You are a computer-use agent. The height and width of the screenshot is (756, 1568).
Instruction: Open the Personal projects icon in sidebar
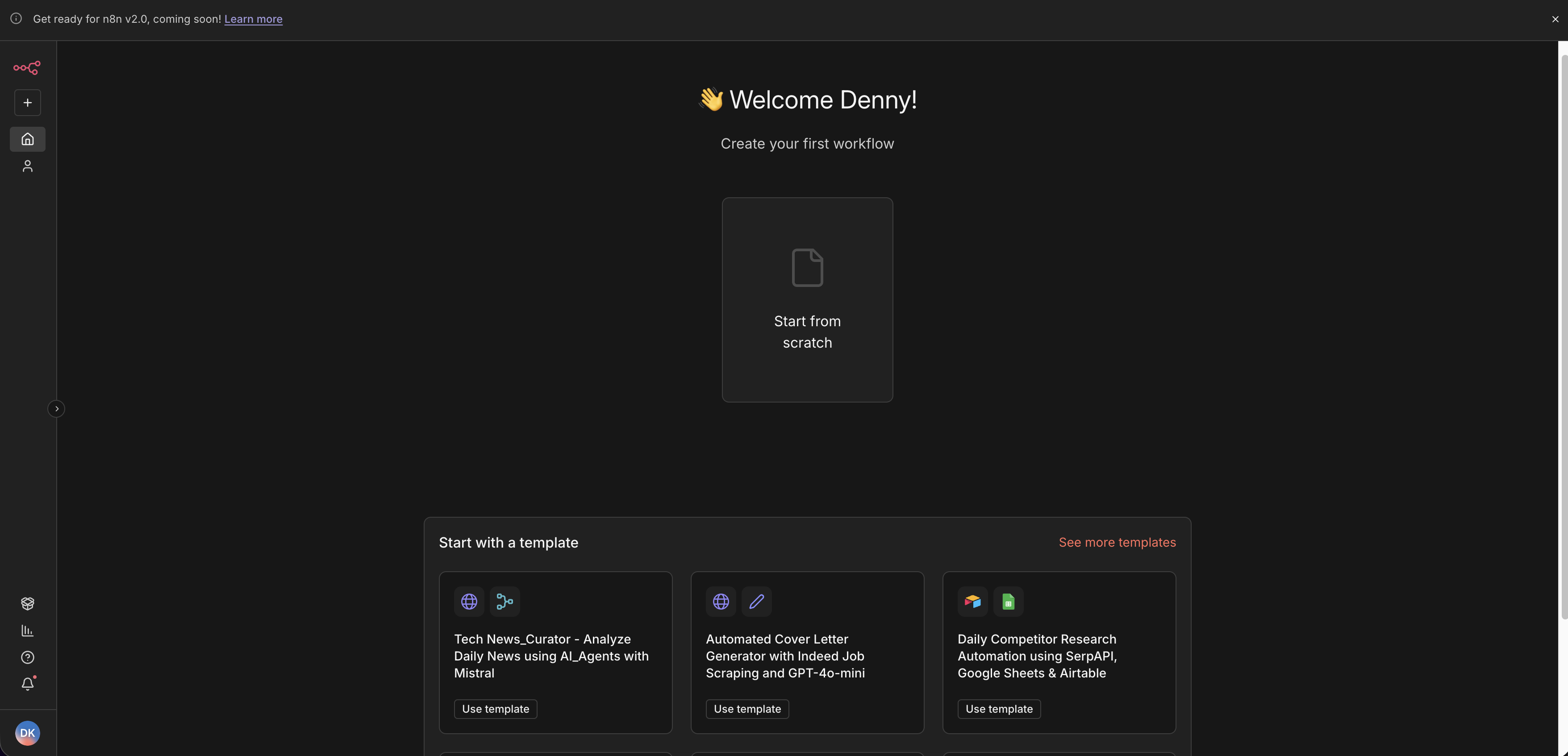[27, 166]
